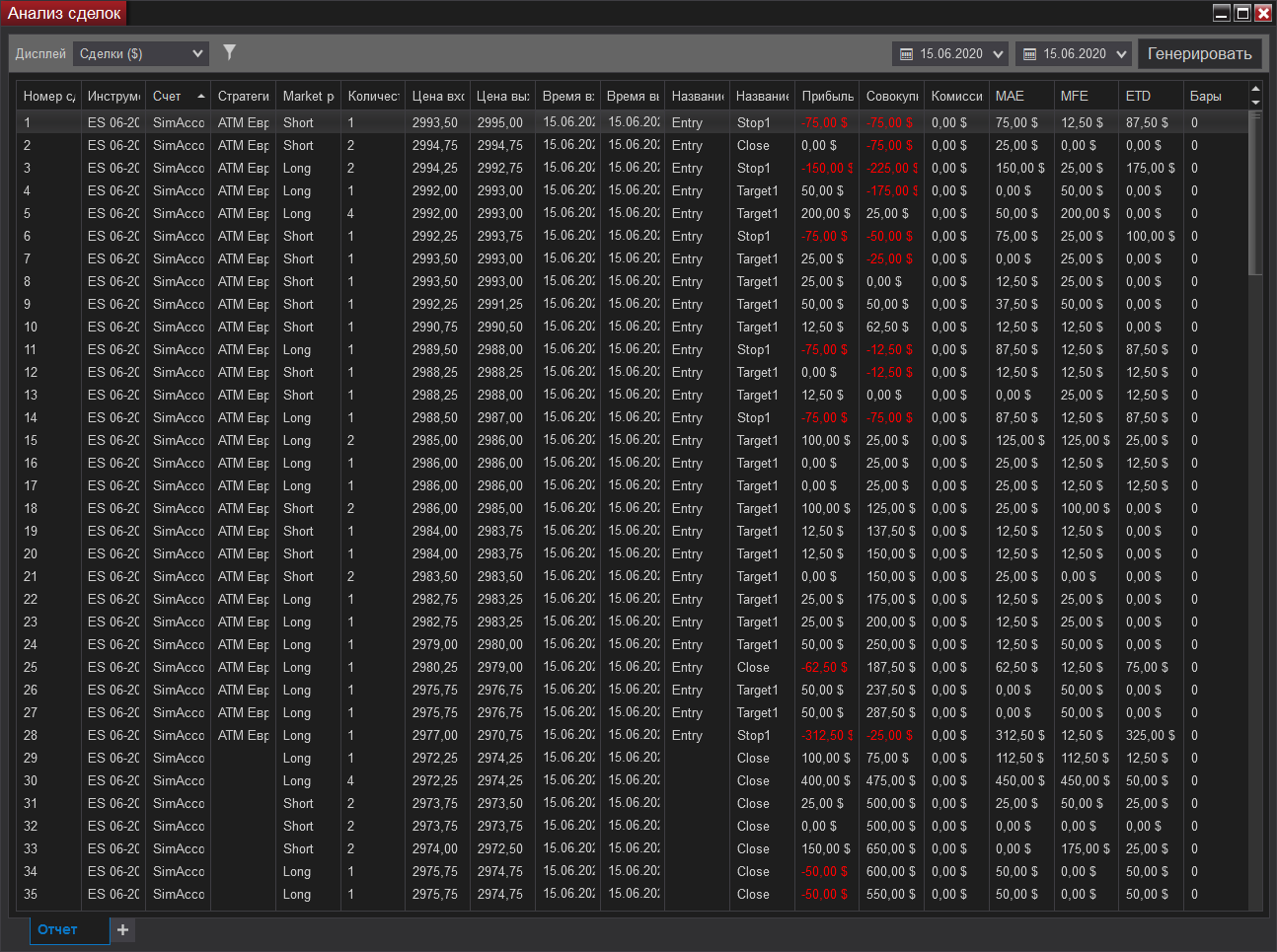Click the Market p column header
This screenshot has height=952, width=1277.
pos(309,96)
